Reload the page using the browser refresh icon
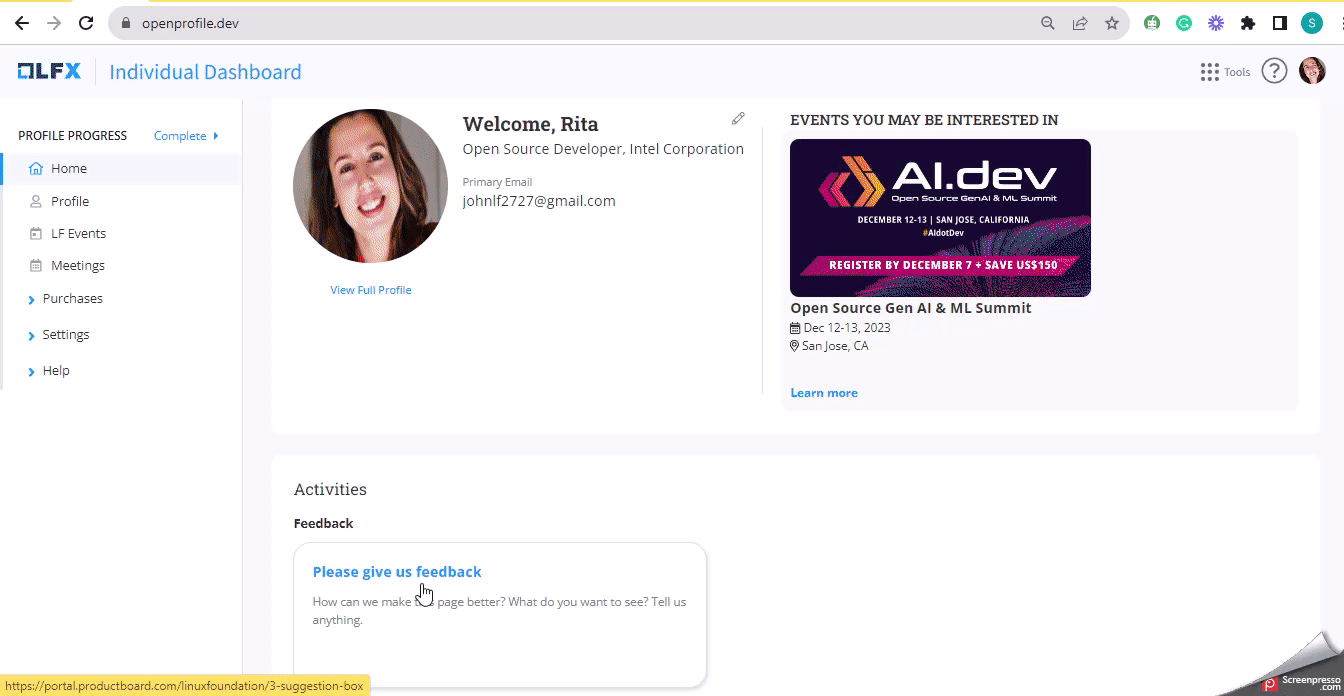 (86, 23)
